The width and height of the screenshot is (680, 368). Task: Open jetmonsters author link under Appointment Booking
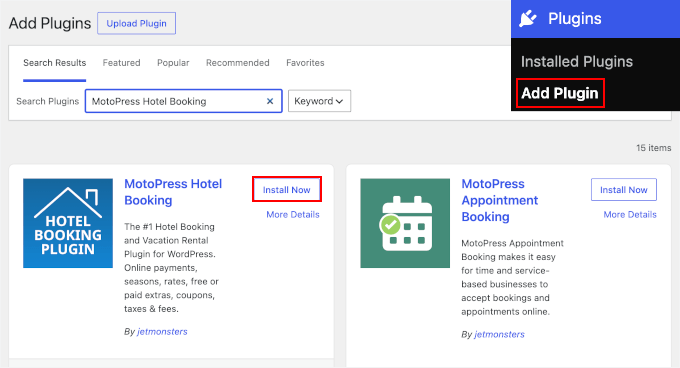pos(499,334)
